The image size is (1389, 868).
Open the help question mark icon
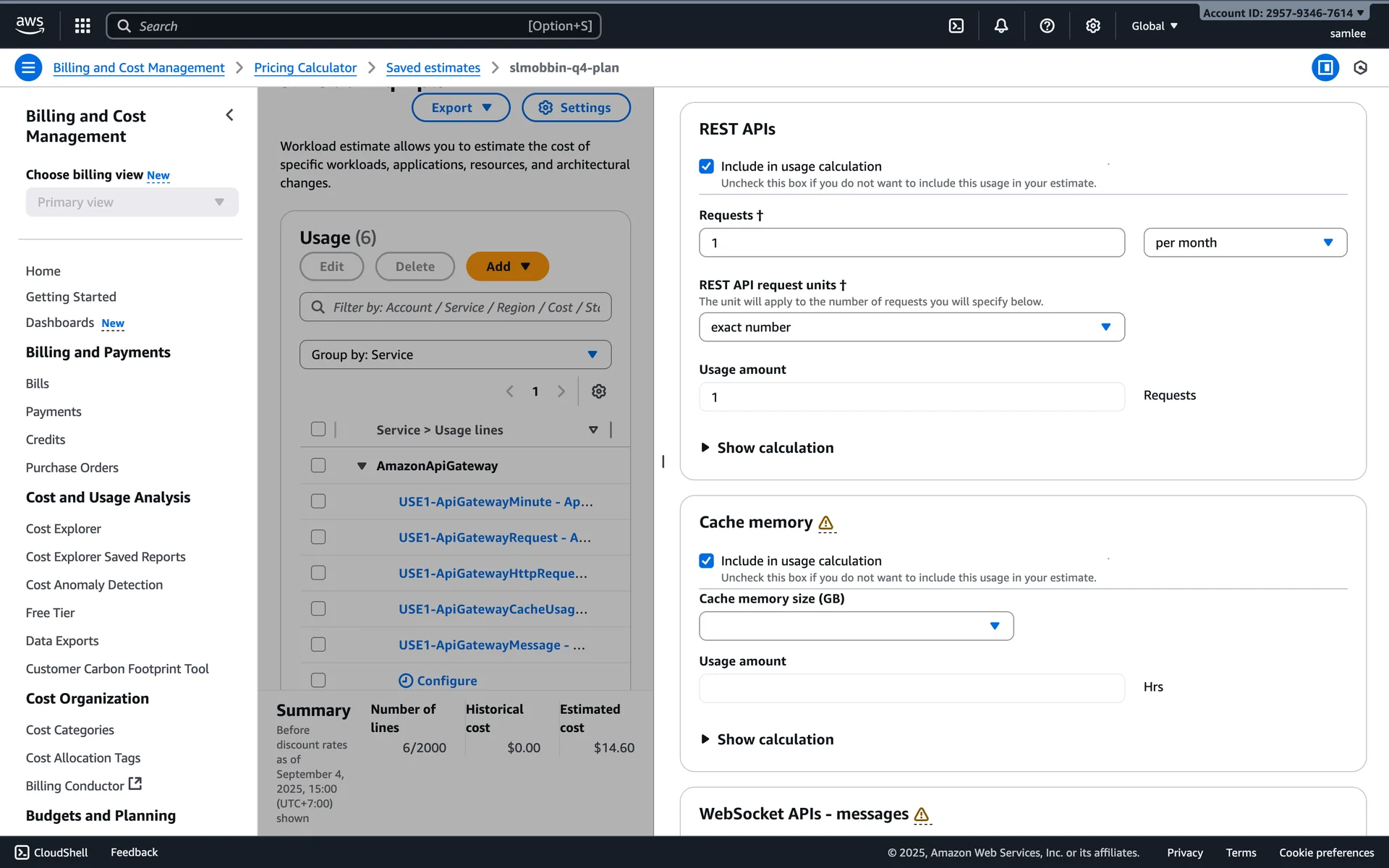click(x=1046, y=26)
